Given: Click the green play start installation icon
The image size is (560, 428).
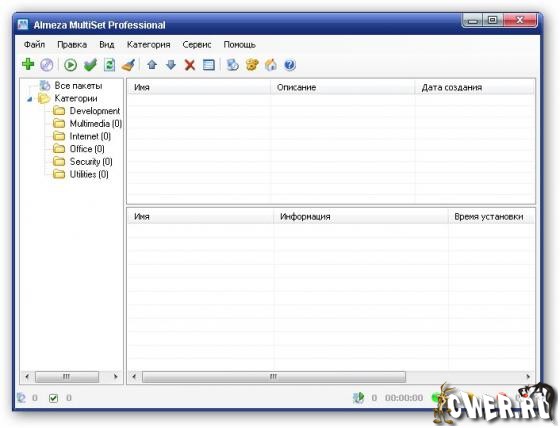Looking at the screenshot, I should [70, 65].
